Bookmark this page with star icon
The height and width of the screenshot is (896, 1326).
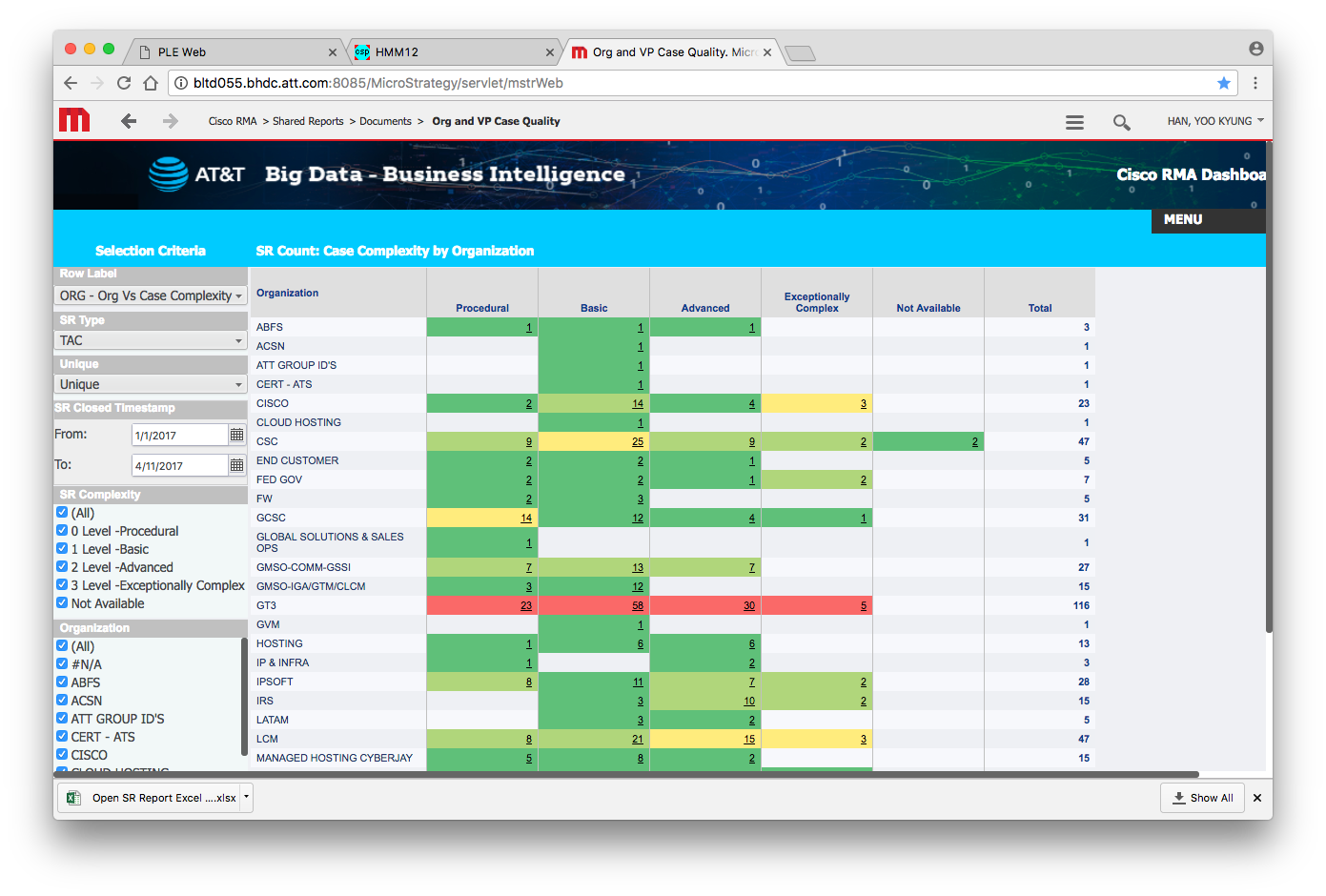click(x=1223, y=83)
